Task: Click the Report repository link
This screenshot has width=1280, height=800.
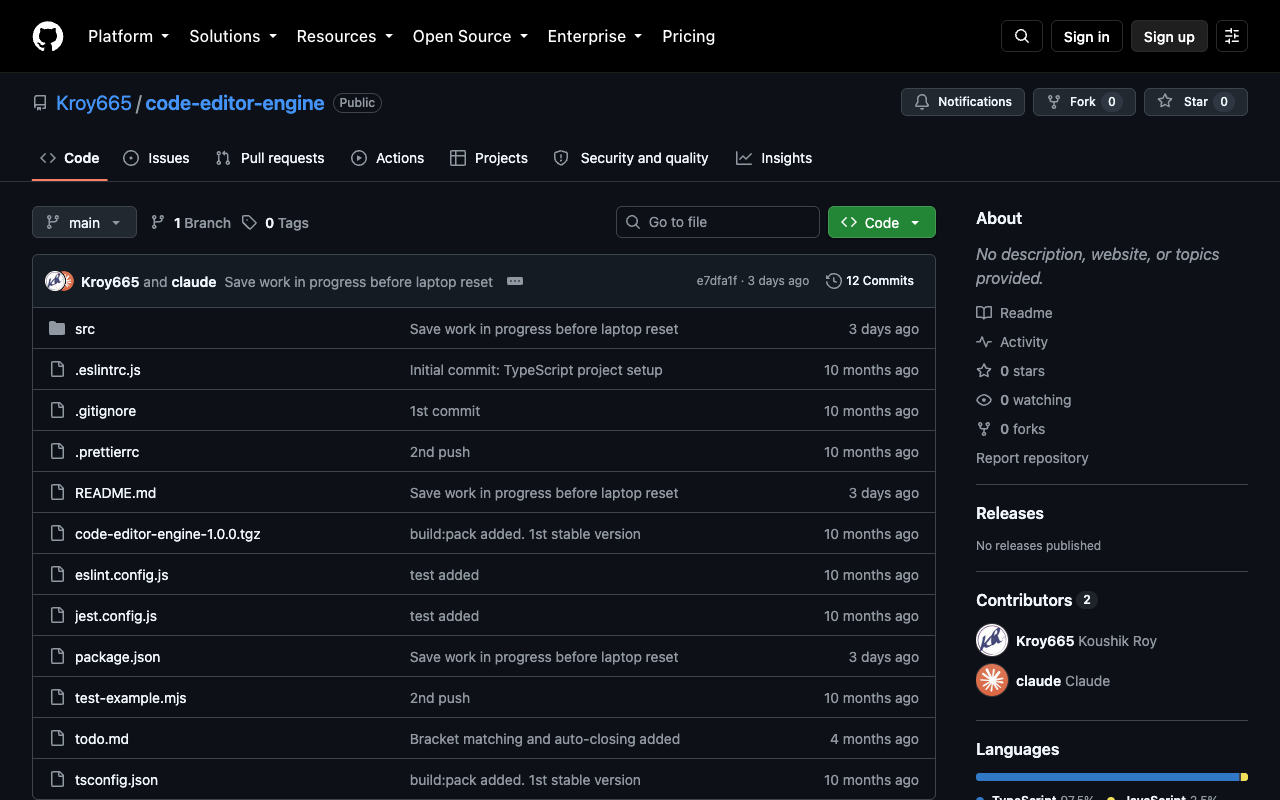Action: click(x=1032, y=458)
